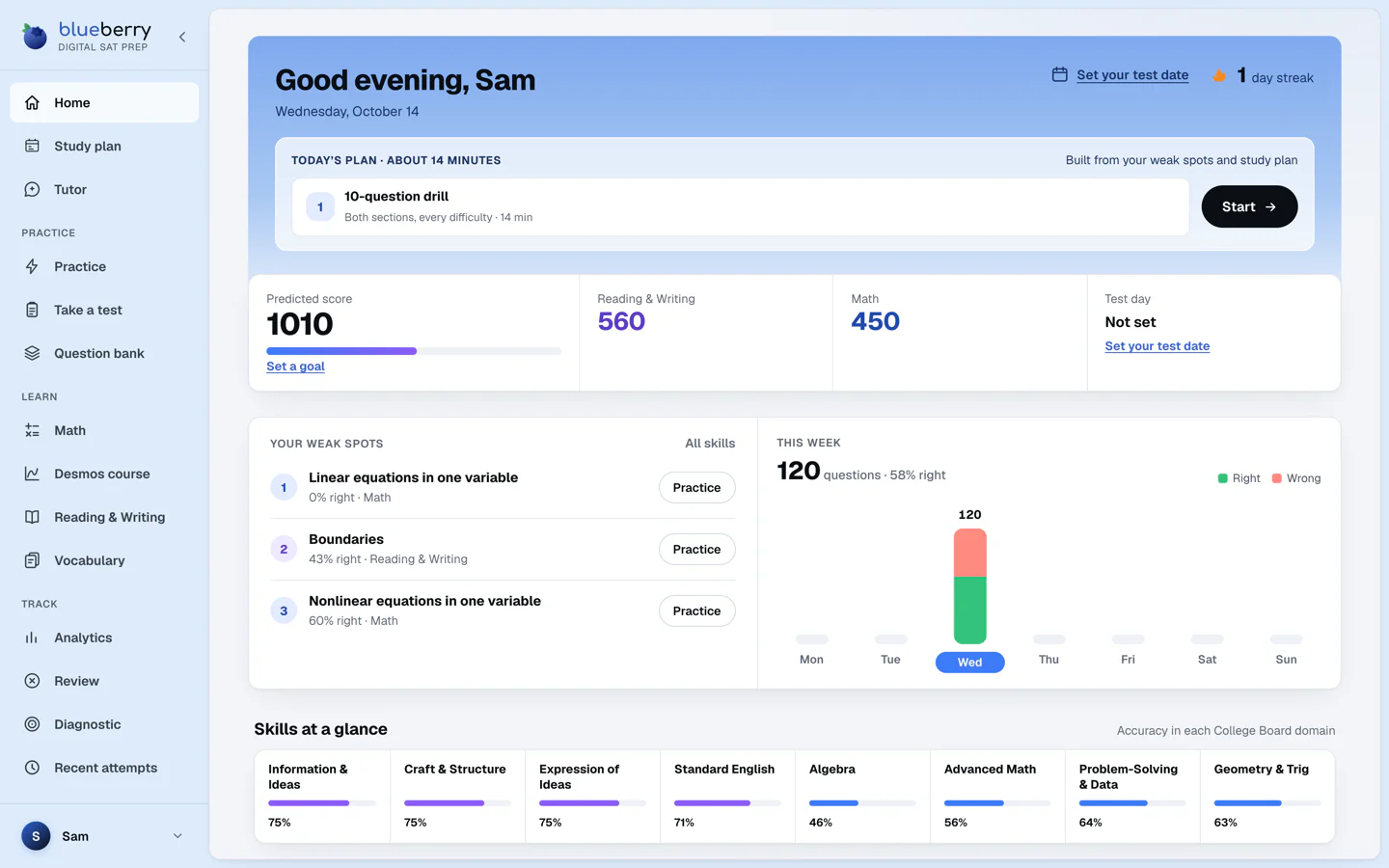Click the Question bank layers icon
The height and width of the screenshot is (868, 1389).
32,353
